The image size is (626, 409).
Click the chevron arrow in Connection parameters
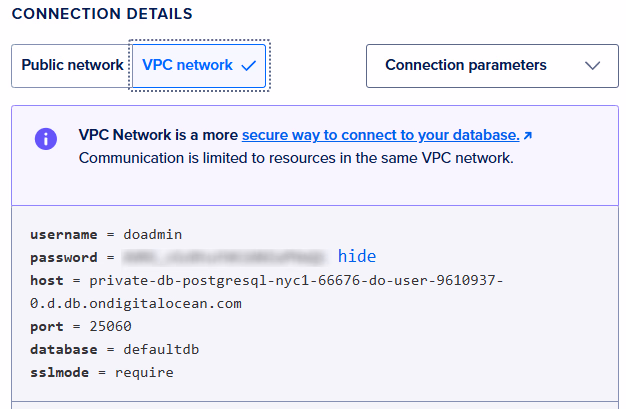[x=592, y=66]
